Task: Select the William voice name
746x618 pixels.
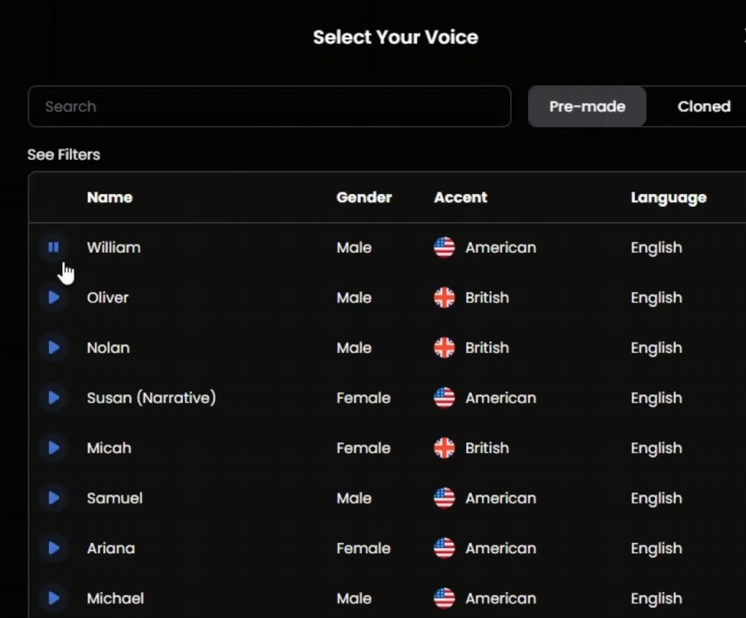Action: 114,247
